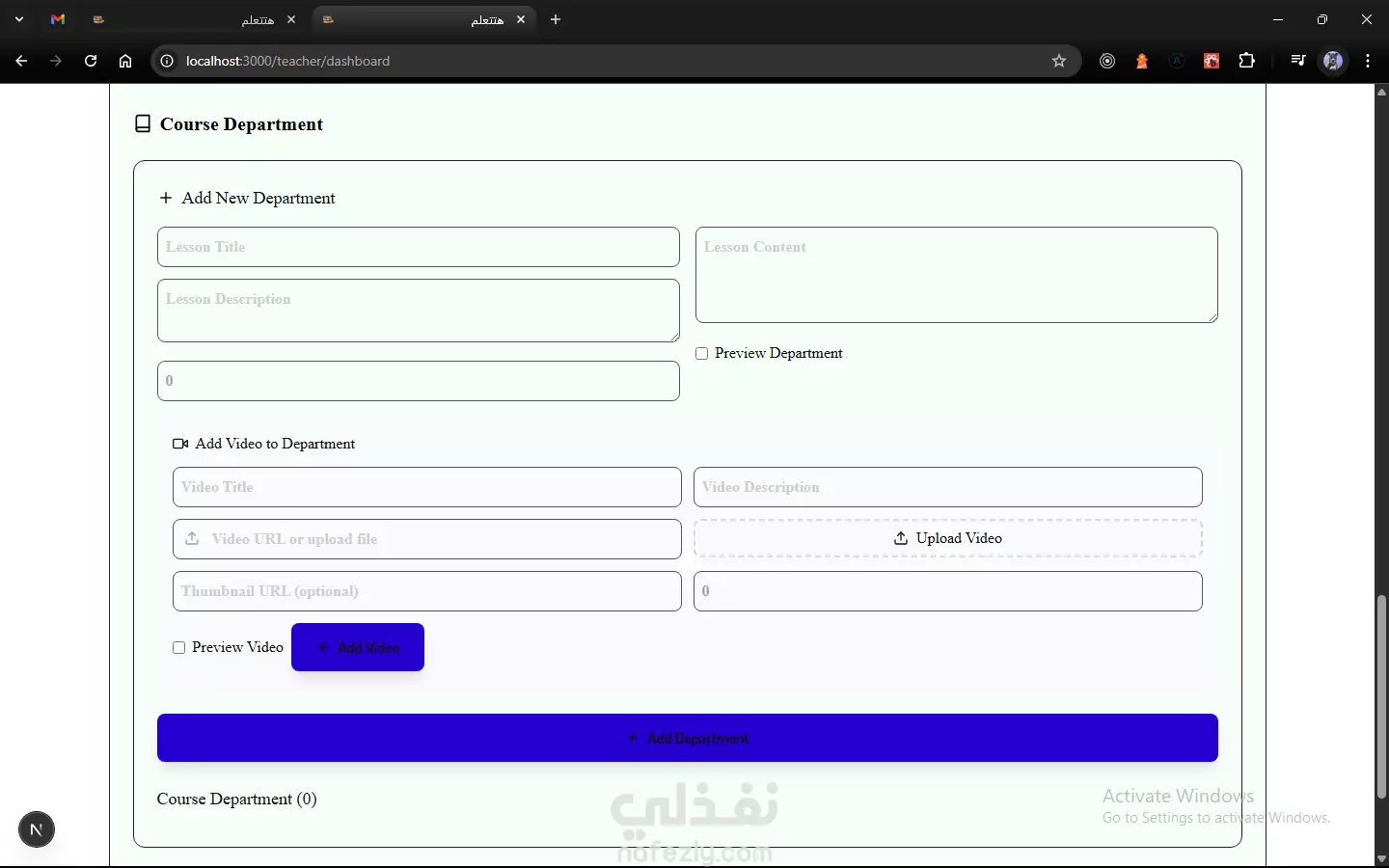Click the scrollbar up arrow
Image resolution: width=1389 pixels, height=868 pixels.
[1381, 93]
